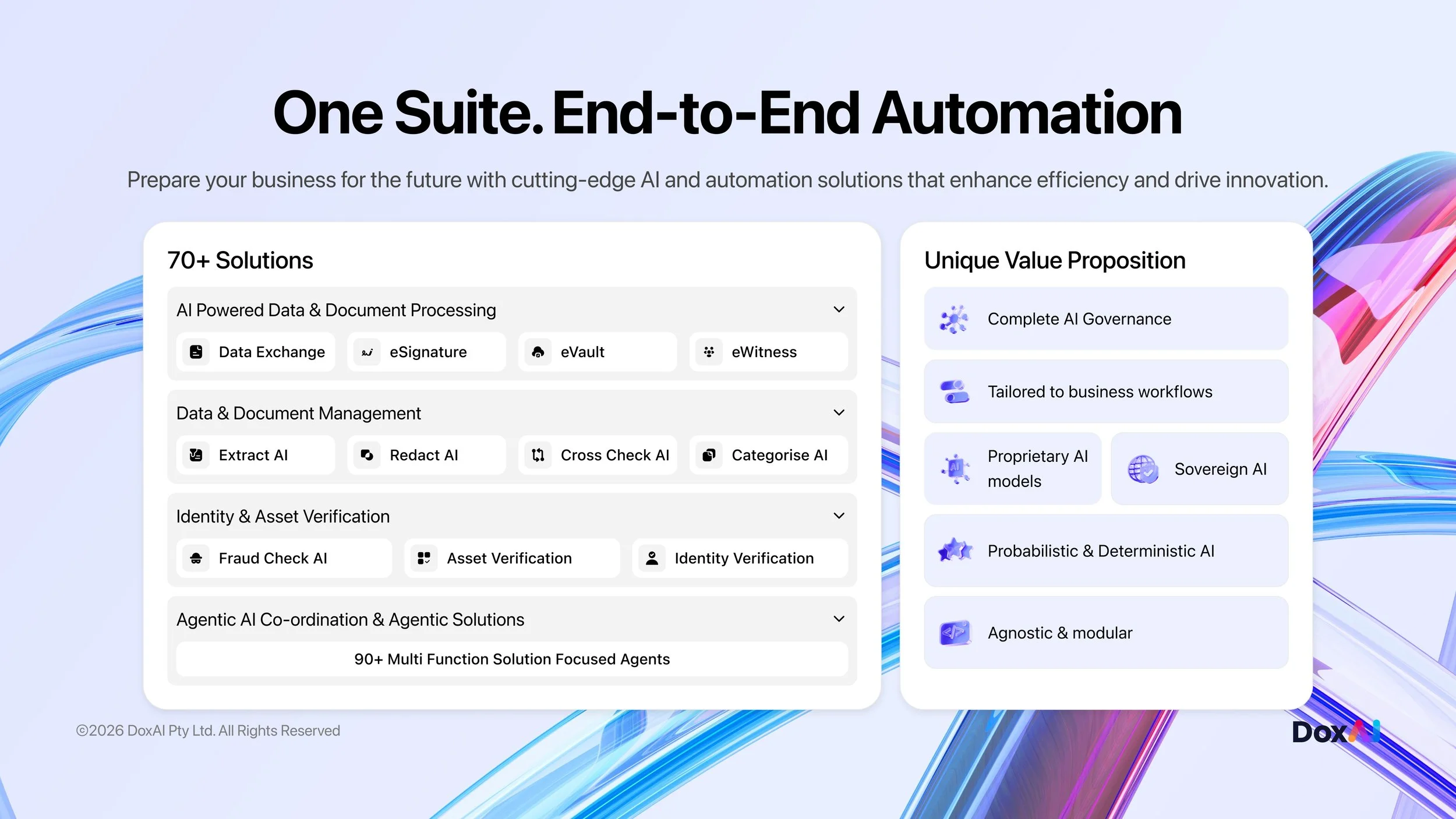Collapse the Data & Document Management chevron
Screen dimensions: 1456x819
click(839, 412)
